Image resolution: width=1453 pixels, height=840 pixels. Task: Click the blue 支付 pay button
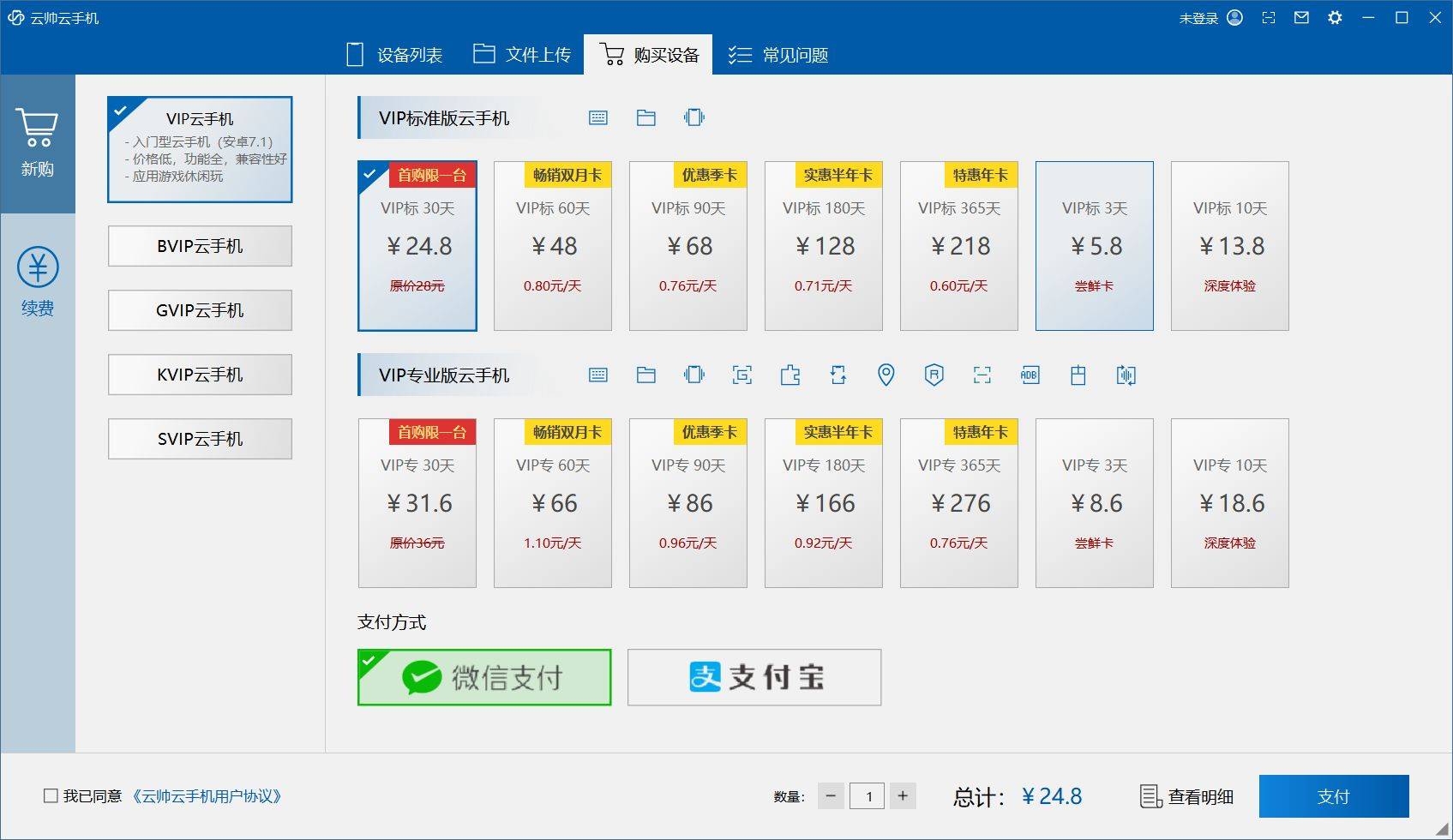pyautogui.click(x=1334, y=796)
